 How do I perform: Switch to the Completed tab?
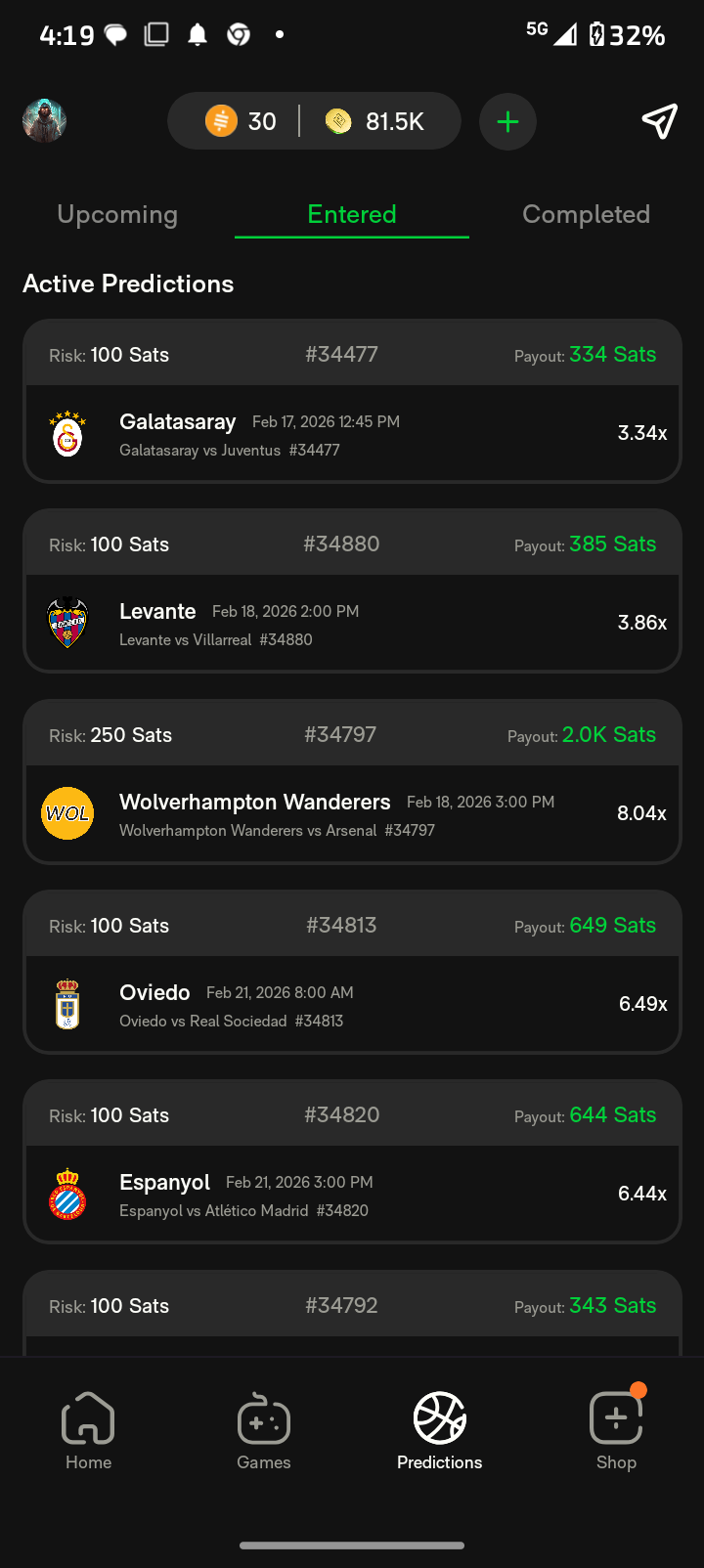pyautogui.click(x=586, y=214)
